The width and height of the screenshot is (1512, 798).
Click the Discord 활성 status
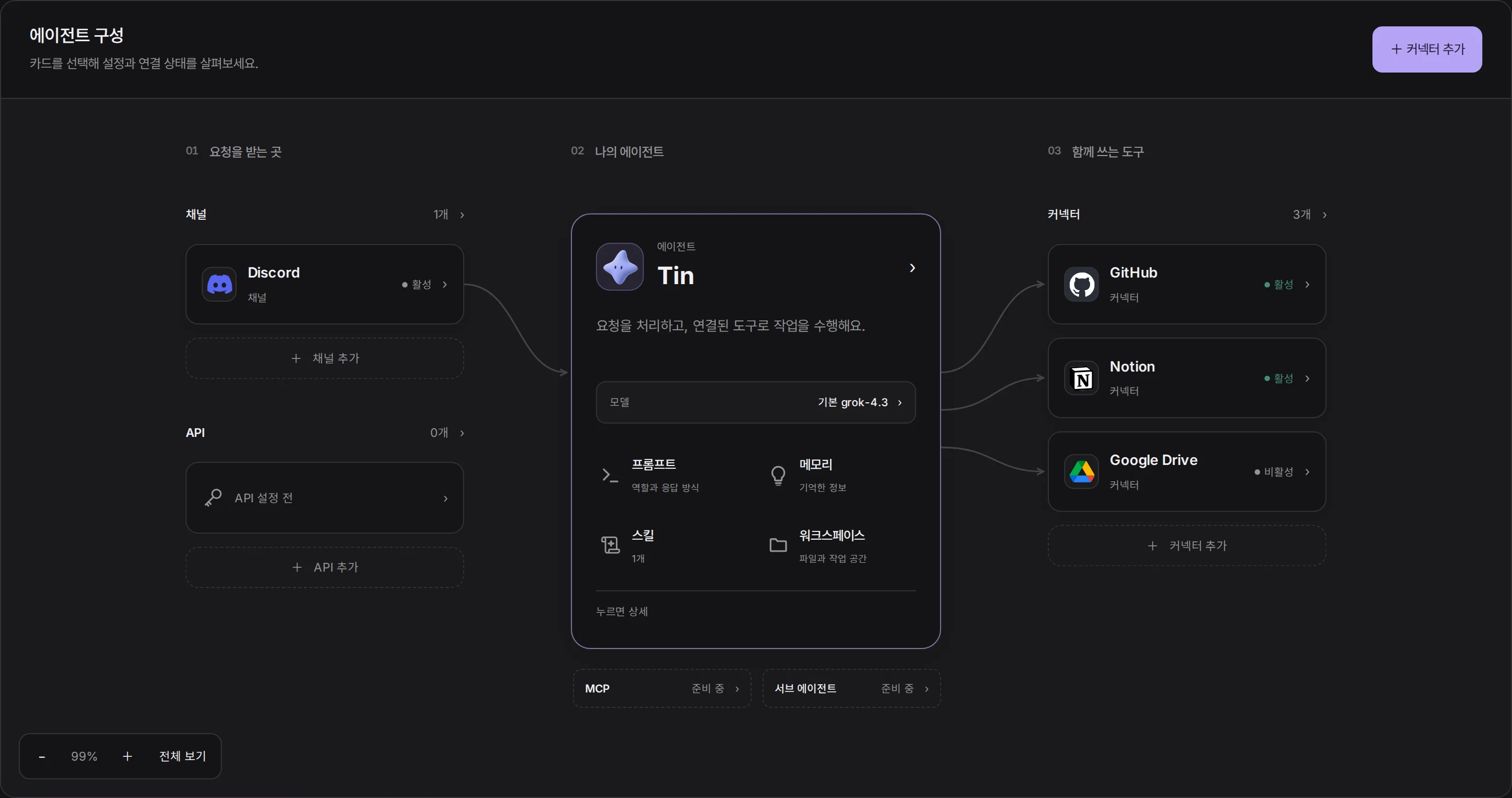(417, 285)
